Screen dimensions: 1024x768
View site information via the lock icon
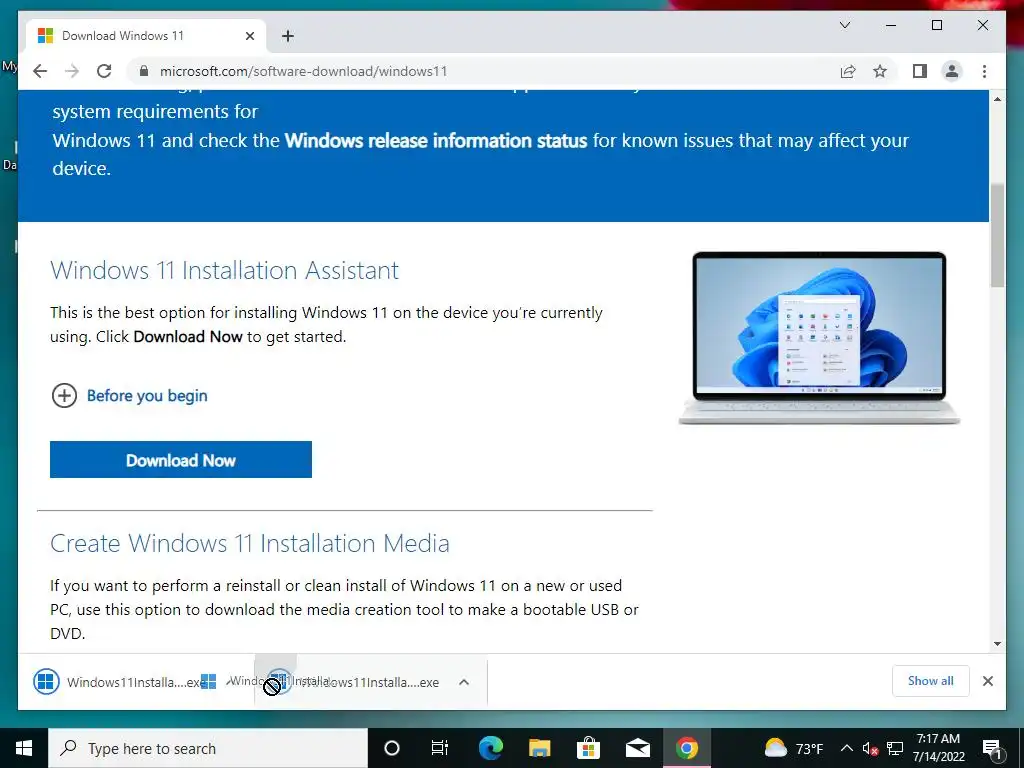[x=144, y=71]
